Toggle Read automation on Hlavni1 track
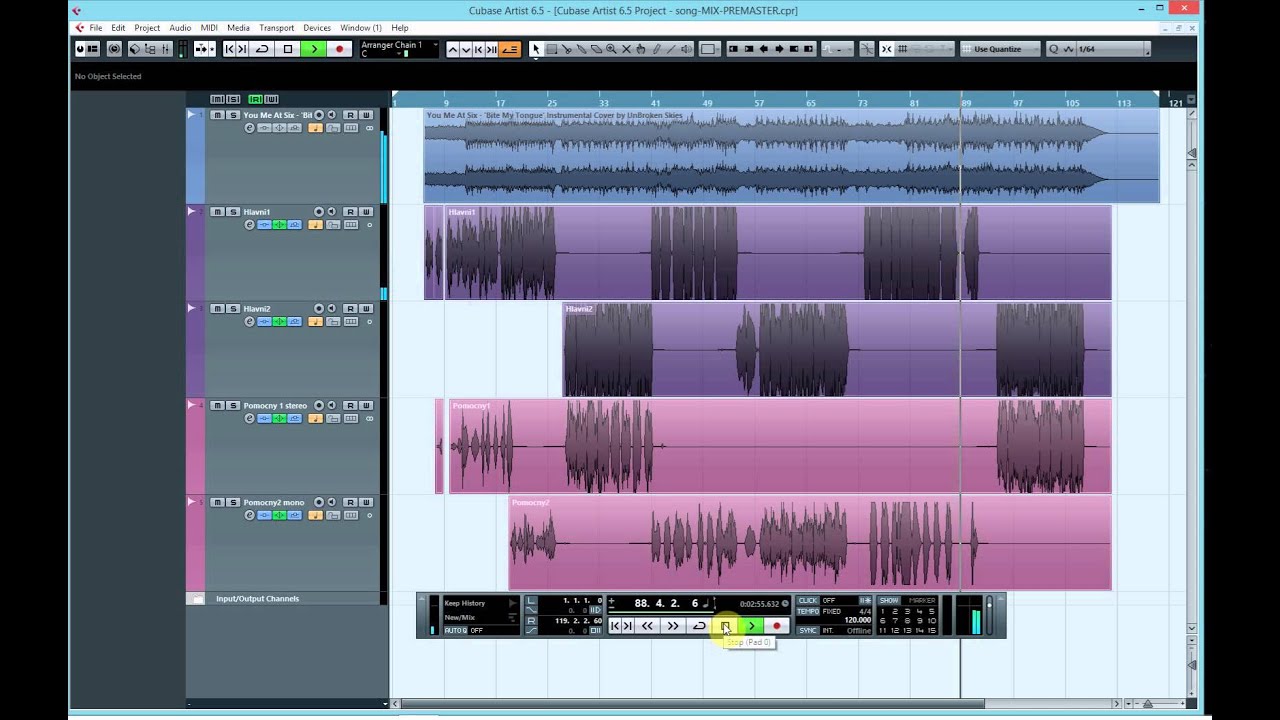Viewport: 1280px width, 720px height. click(350, 212)
